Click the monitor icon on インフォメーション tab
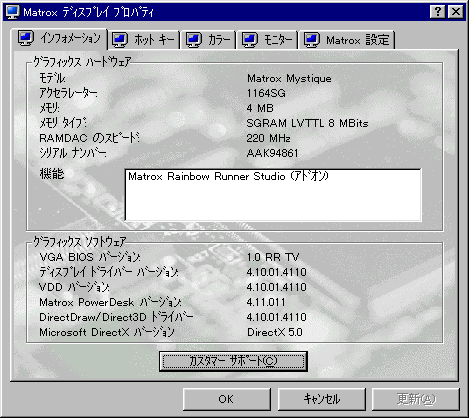 coord(26,38)
